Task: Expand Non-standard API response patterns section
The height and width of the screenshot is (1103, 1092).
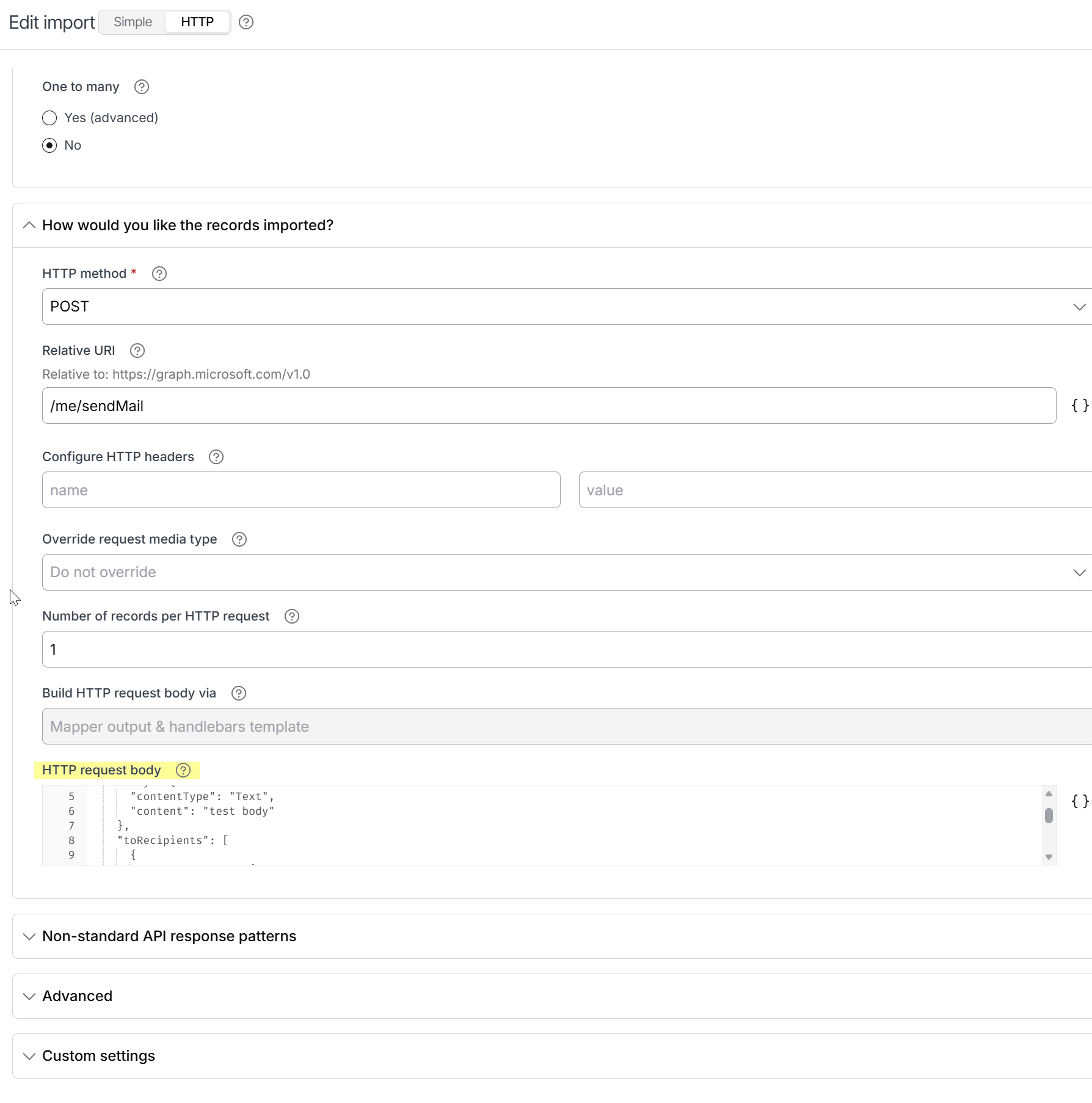Action: coord(169,936)
